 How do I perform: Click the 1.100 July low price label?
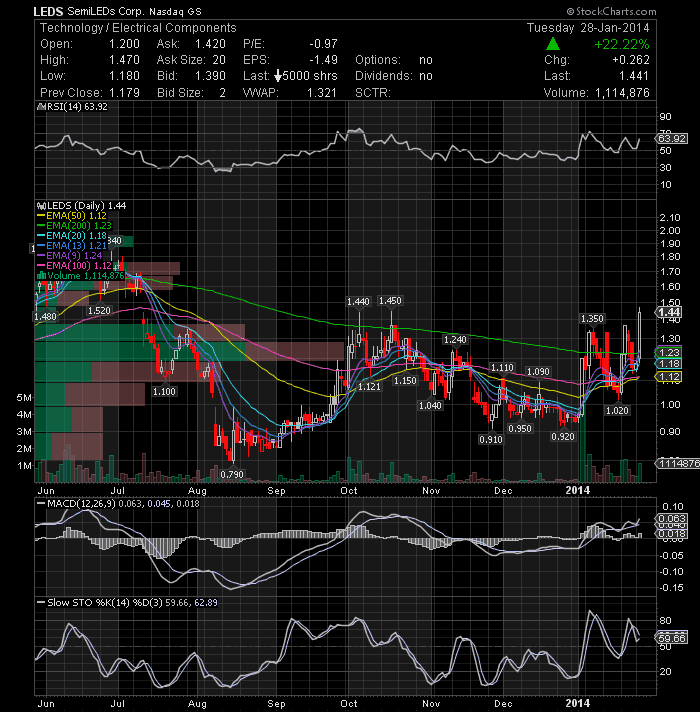click(164, 391)
